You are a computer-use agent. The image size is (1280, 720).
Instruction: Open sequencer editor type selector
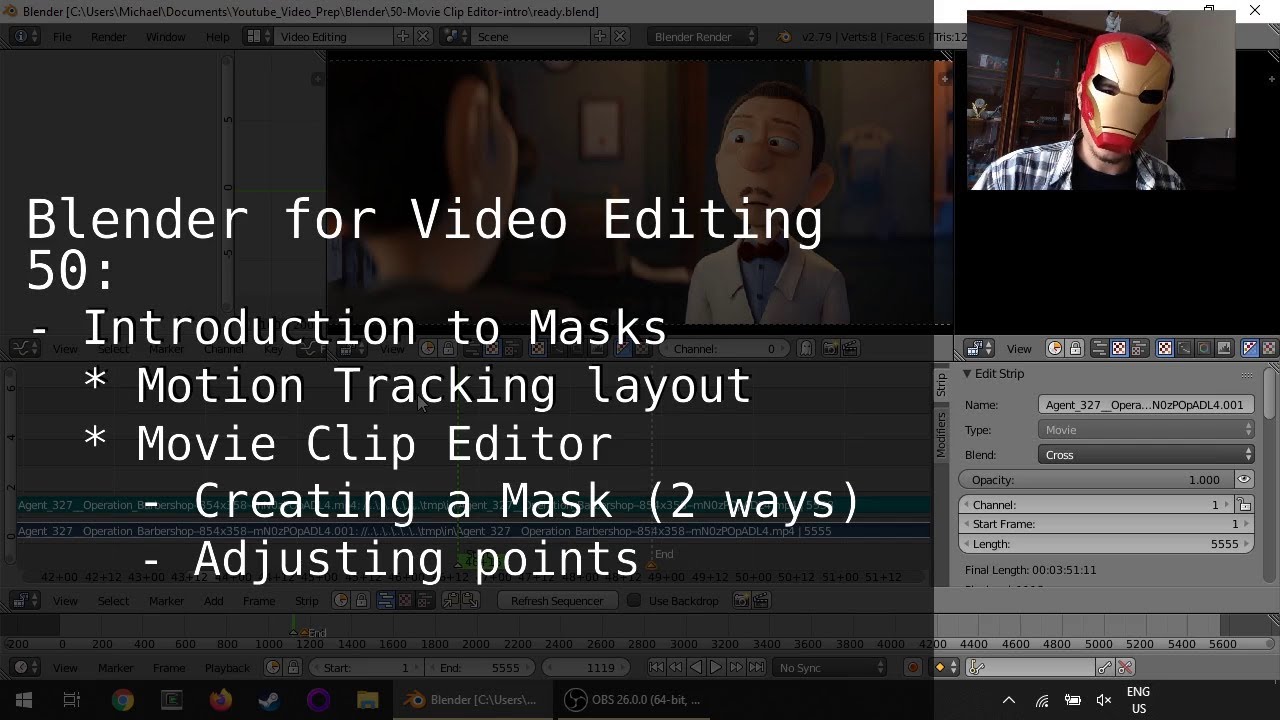coord(24,601)
